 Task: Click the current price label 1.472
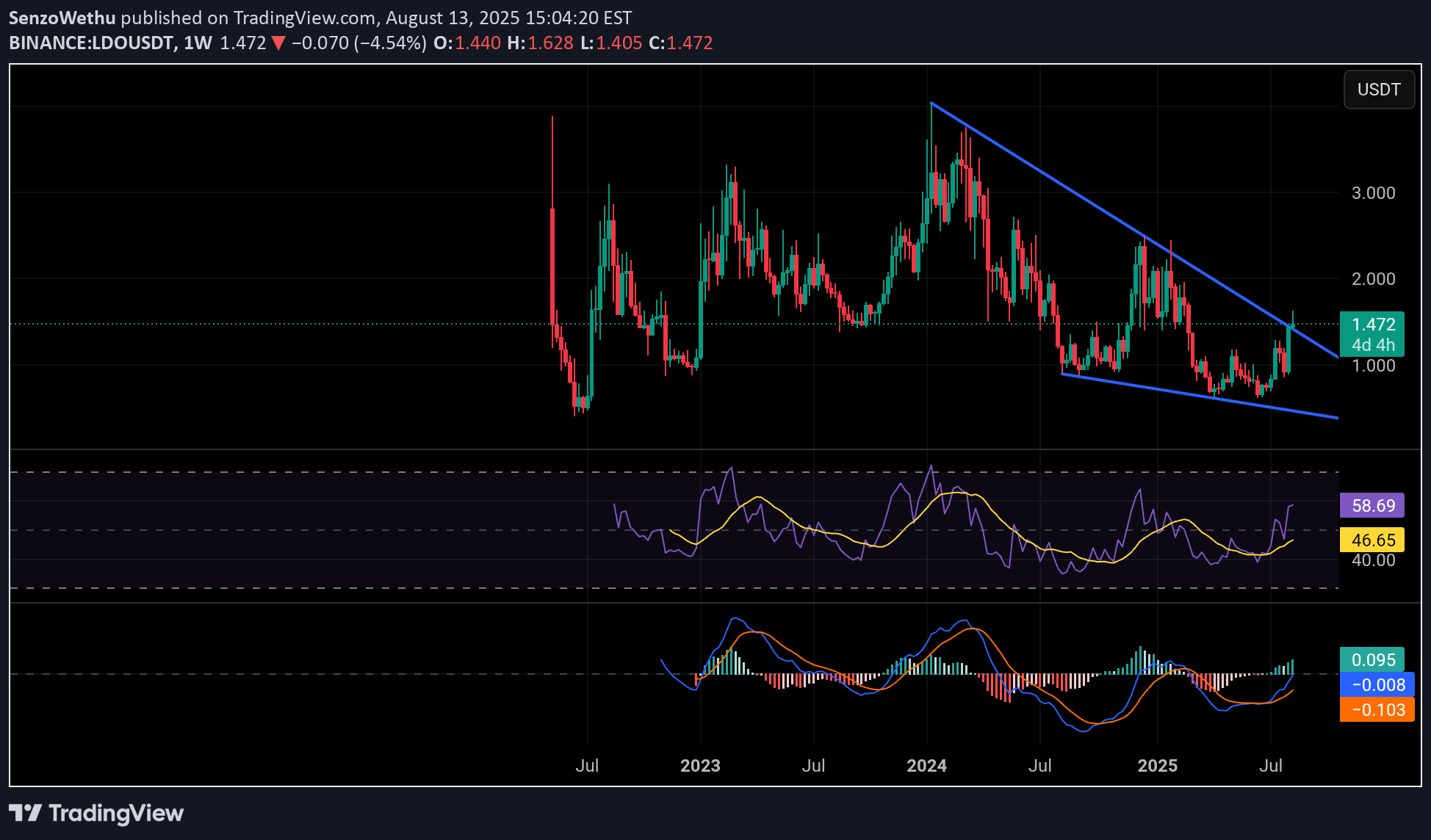[x=1372, y=324]
